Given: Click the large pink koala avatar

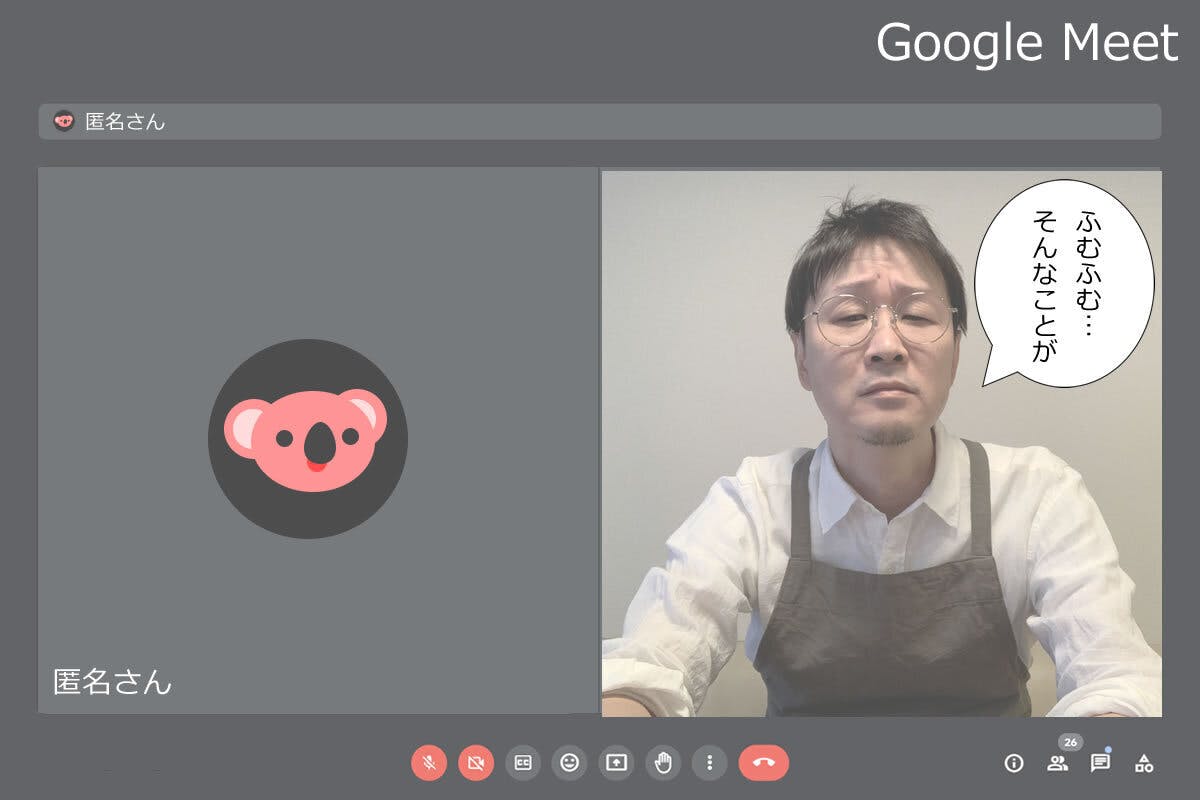Looking at the screenshot, I should point(307,439).
